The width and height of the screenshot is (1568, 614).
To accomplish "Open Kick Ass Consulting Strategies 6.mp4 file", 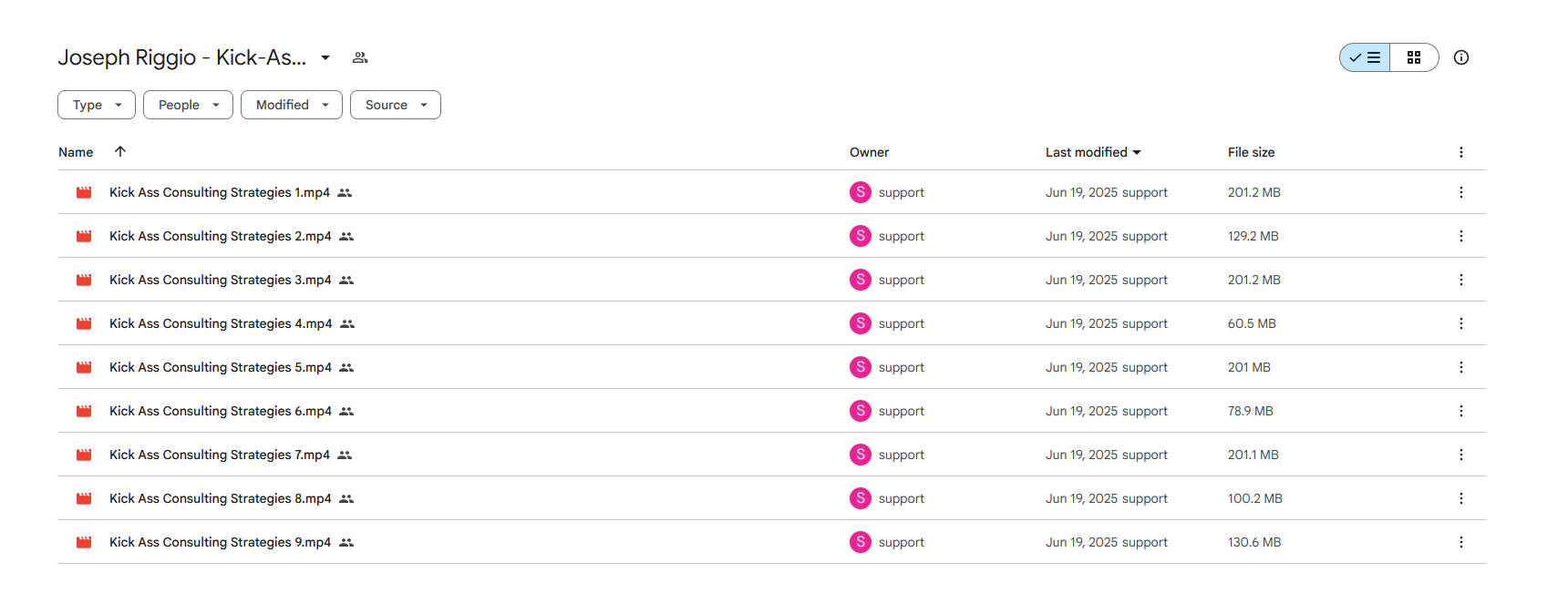I will [x=221, y=411].
